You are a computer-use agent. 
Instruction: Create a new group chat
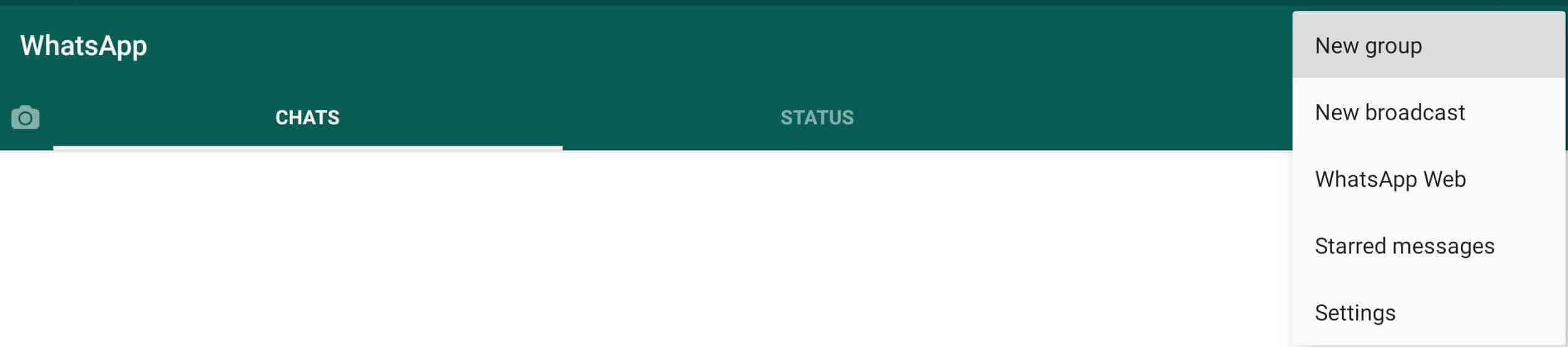point(1429,45)
